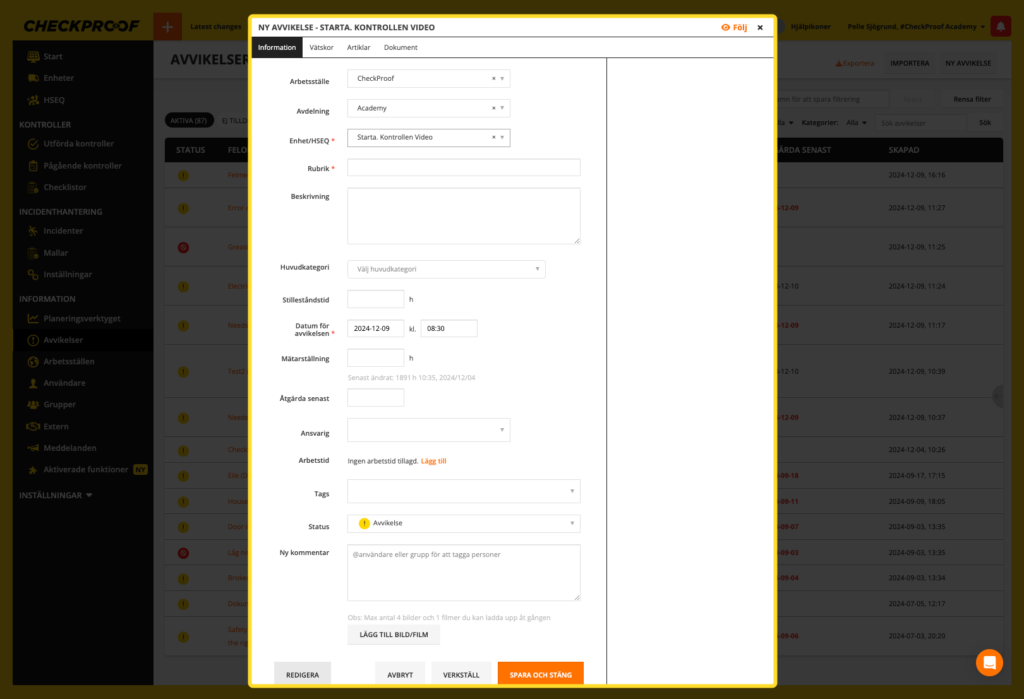Clear the Arbetsställe CheckProof selection
Image resolution: width=1024 pixels, height=699 pixels.
(493, 78)
